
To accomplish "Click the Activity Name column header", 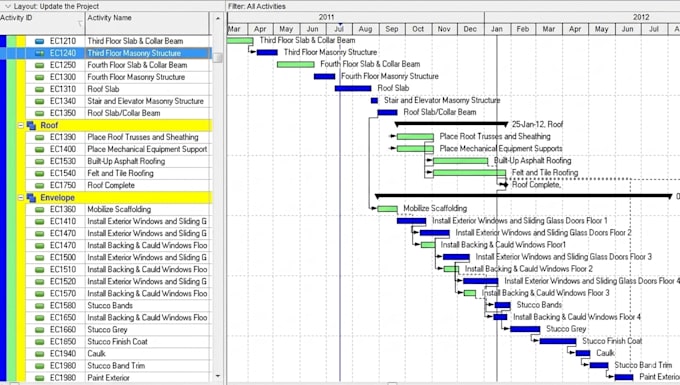I will click(147, 23).
